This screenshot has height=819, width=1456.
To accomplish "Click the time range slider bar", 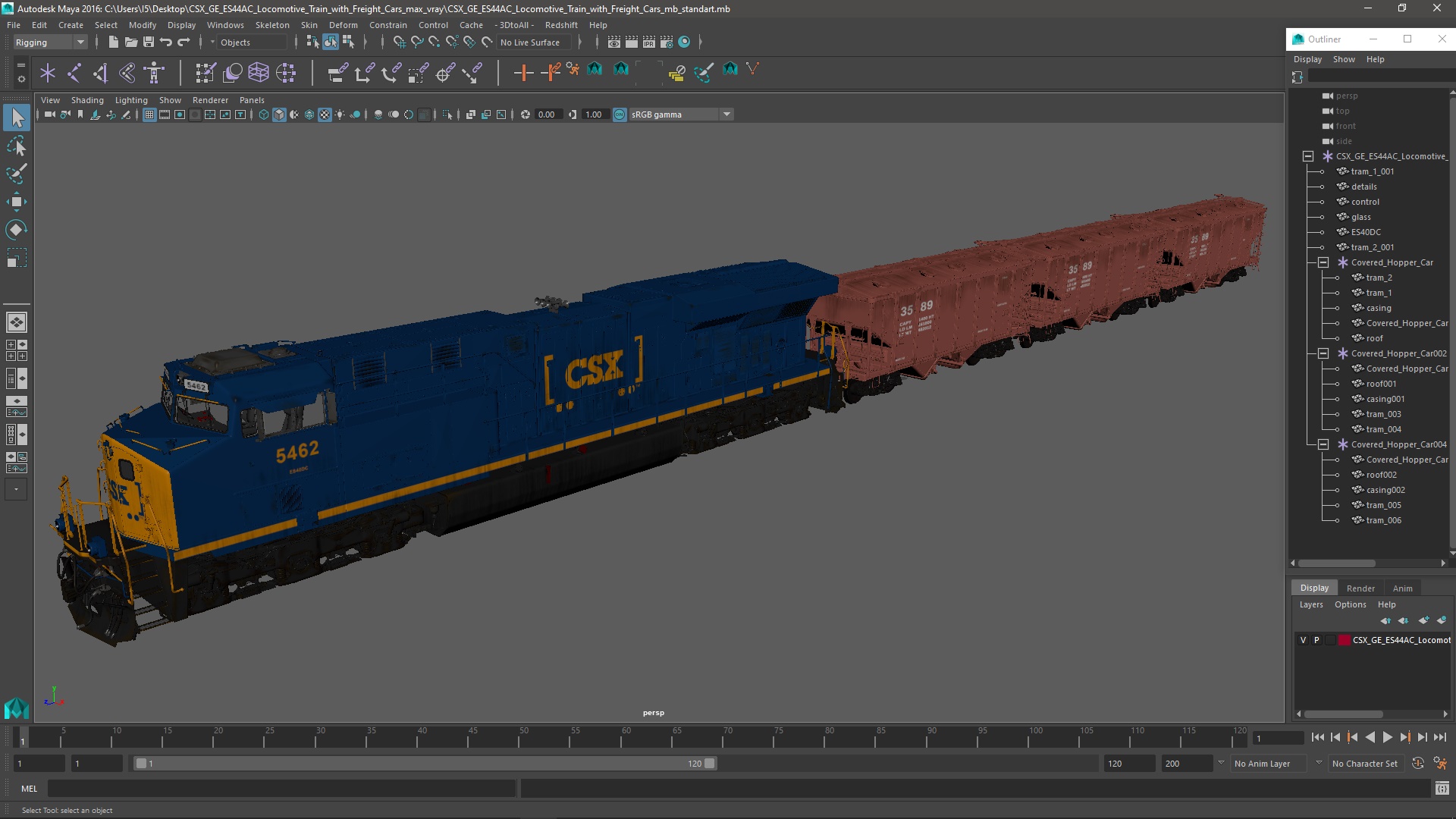I will [425, 764].
